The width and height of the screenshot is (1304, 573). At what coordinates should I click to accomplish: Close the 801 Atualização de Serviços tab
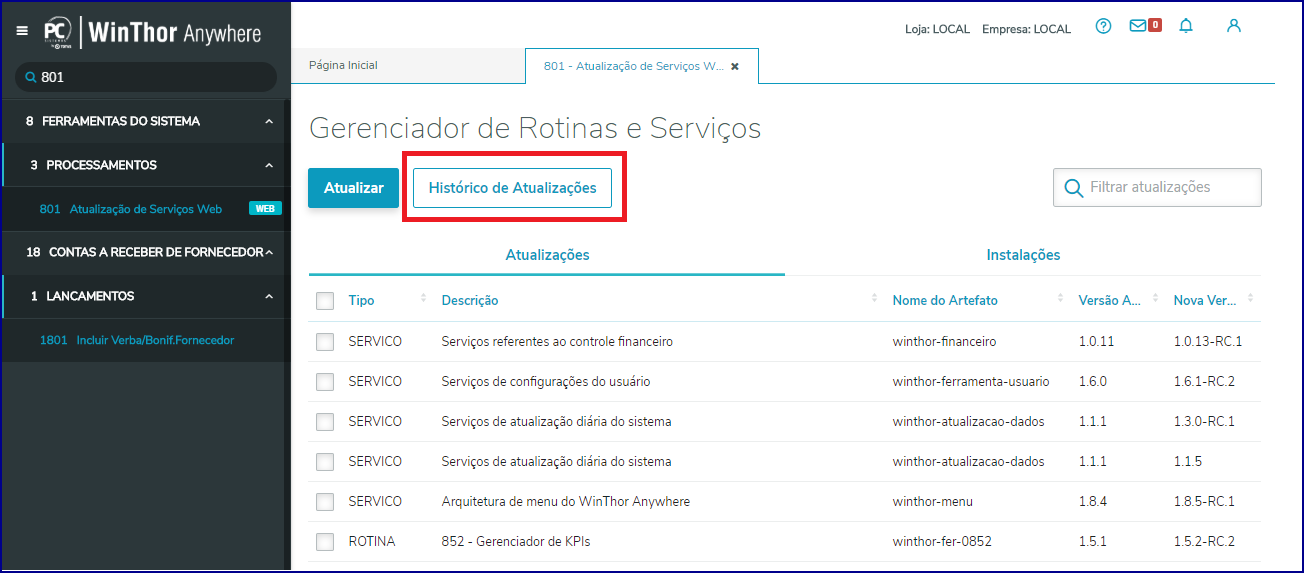point(735,66)
